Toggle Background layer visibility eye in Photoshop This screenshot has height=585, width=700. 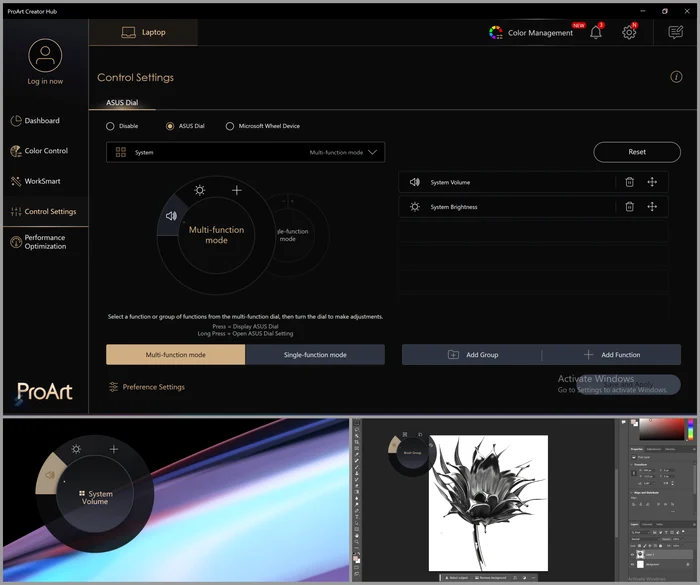click(x=632, y=564)
